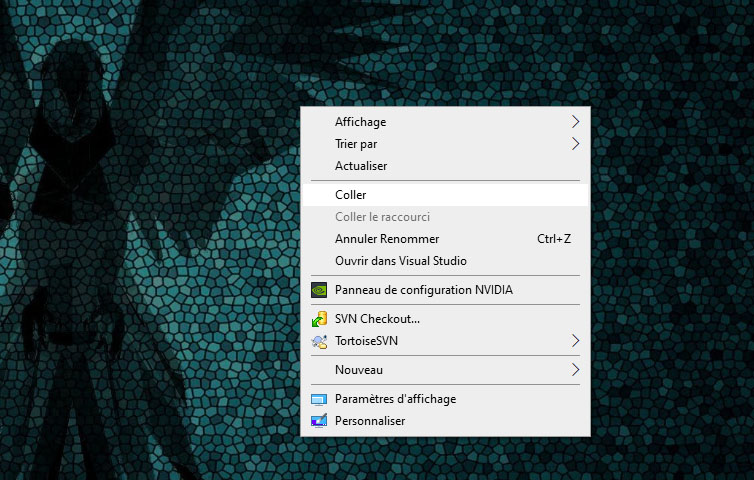Choose the SVN Checkout... label
The width and height of the screenshot is (754, 480).
(x=377, y=320)
